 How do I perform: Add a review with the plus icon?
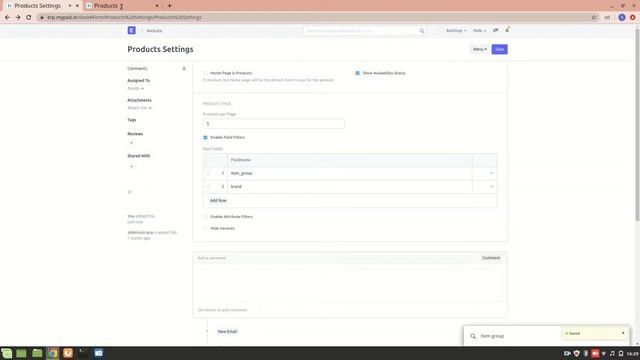[131, 143]
